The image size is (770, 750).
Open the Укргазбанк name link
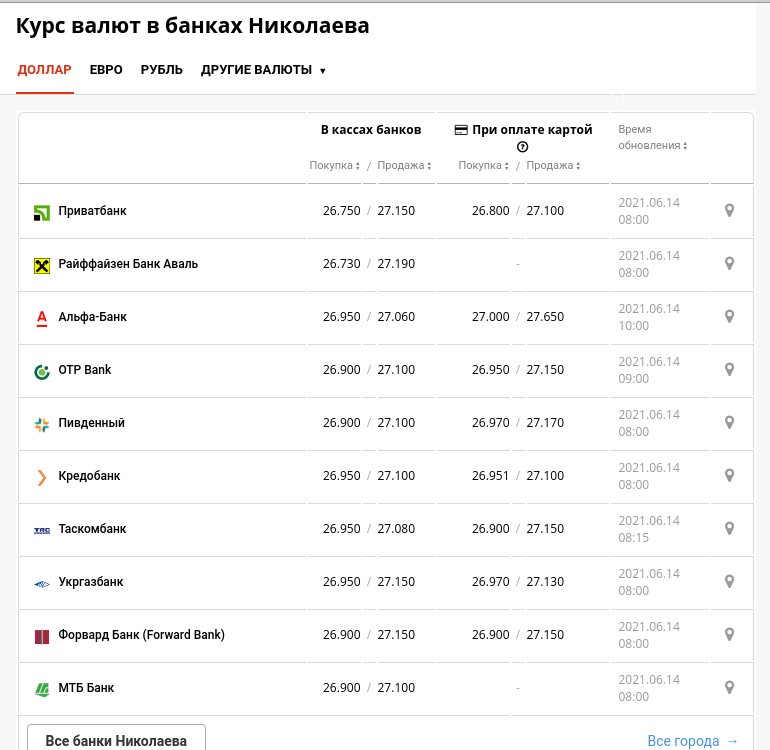(x=91, y=582)
